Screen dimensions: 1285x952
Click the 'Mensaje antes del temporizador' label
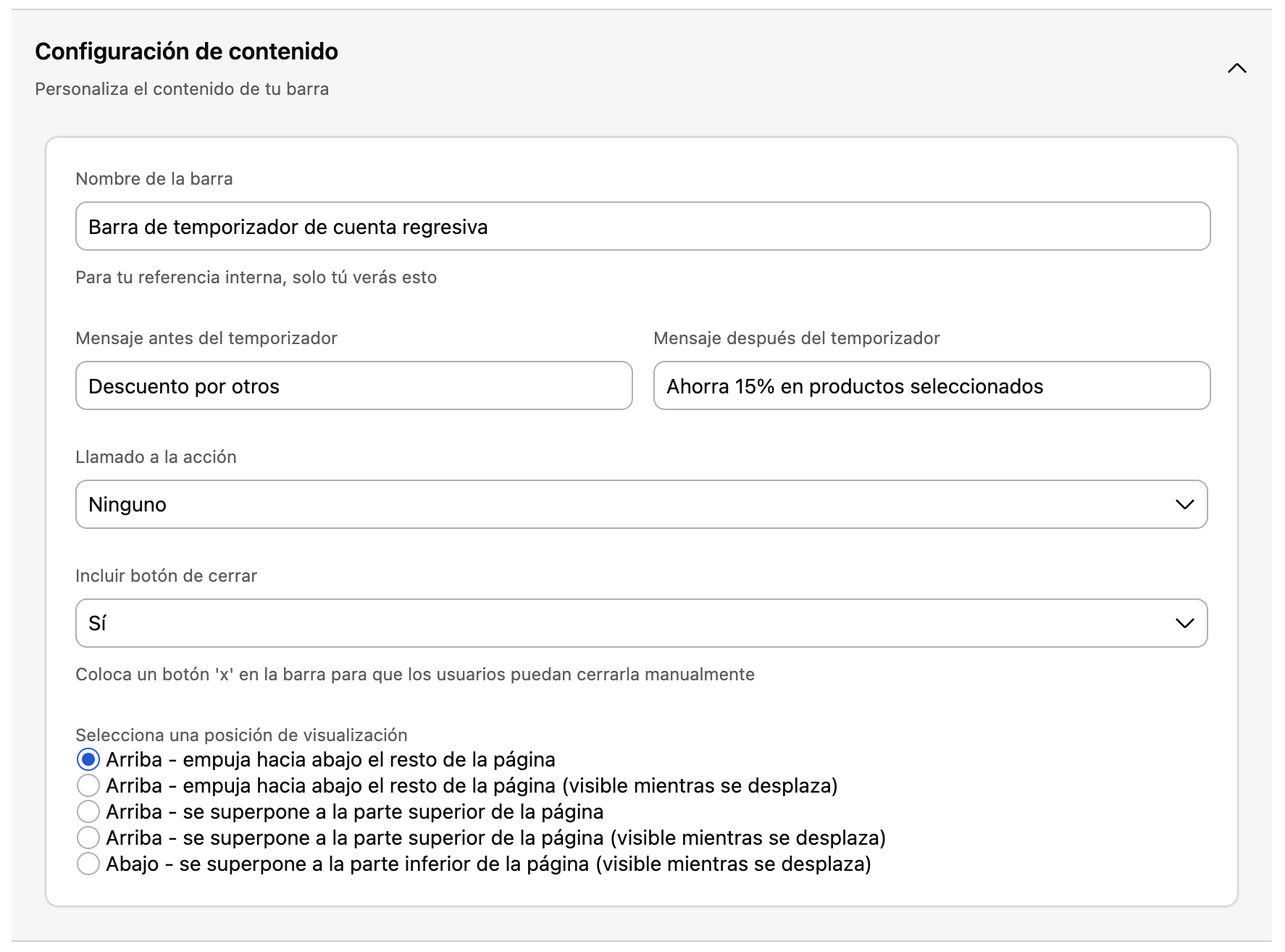click(206, 338)
